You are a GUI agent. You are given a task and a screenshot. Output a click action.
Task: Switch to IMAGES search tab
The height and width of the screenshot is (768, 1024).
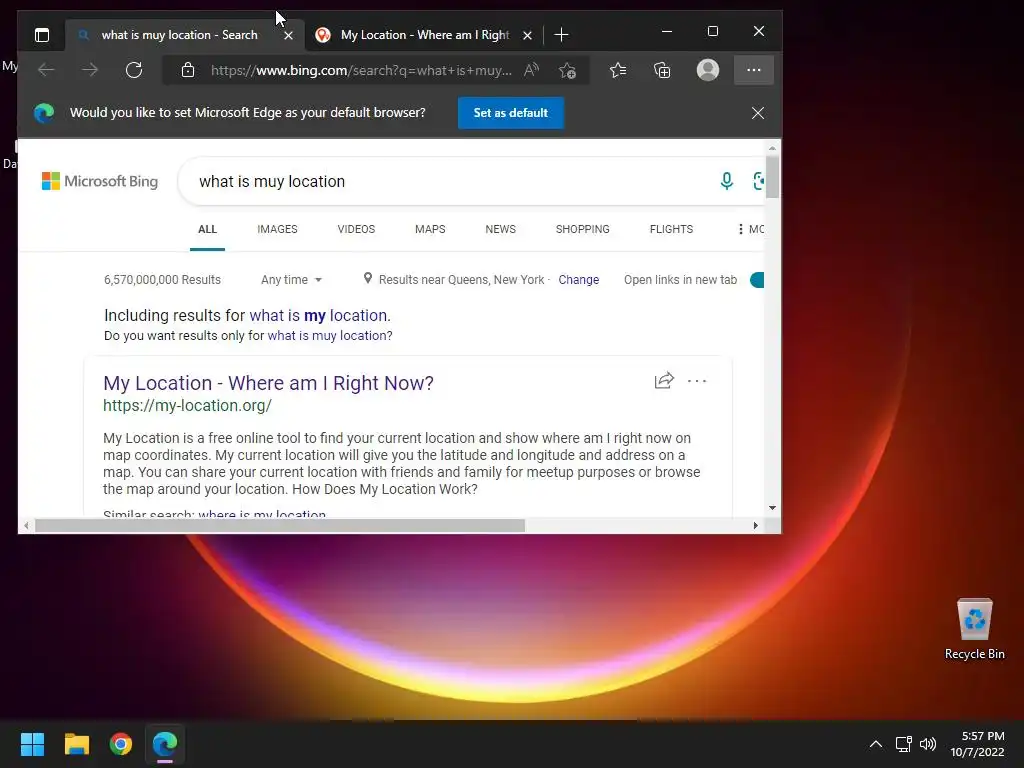277,229
